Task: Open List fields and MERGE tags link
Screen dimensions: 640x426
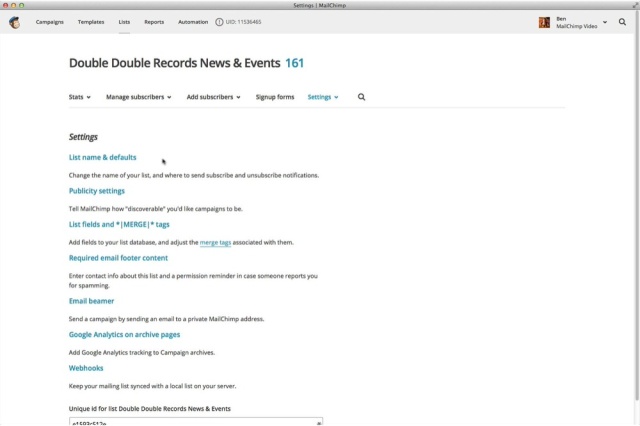Action: [x=119, y=224]
